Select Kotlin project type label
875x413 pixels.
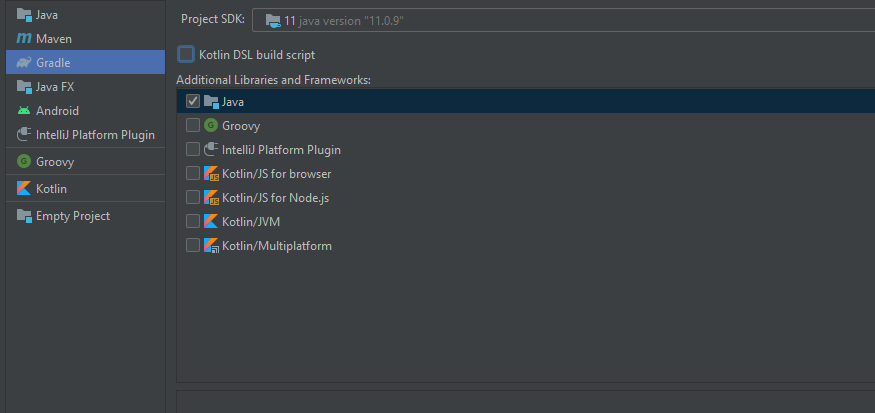click(x=51, y=189)
